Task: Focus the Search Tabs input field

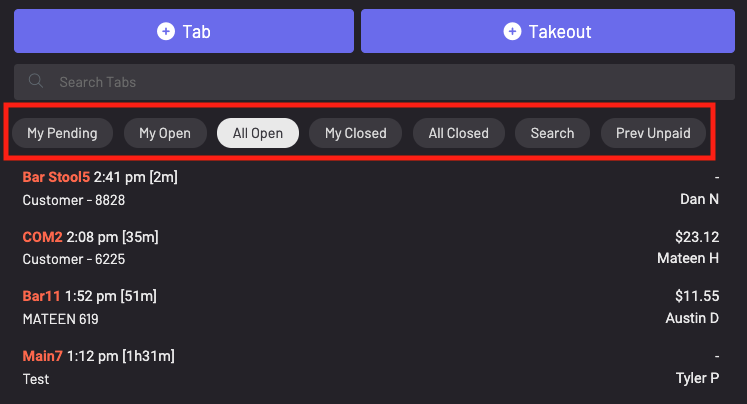Action: (380, 82)
